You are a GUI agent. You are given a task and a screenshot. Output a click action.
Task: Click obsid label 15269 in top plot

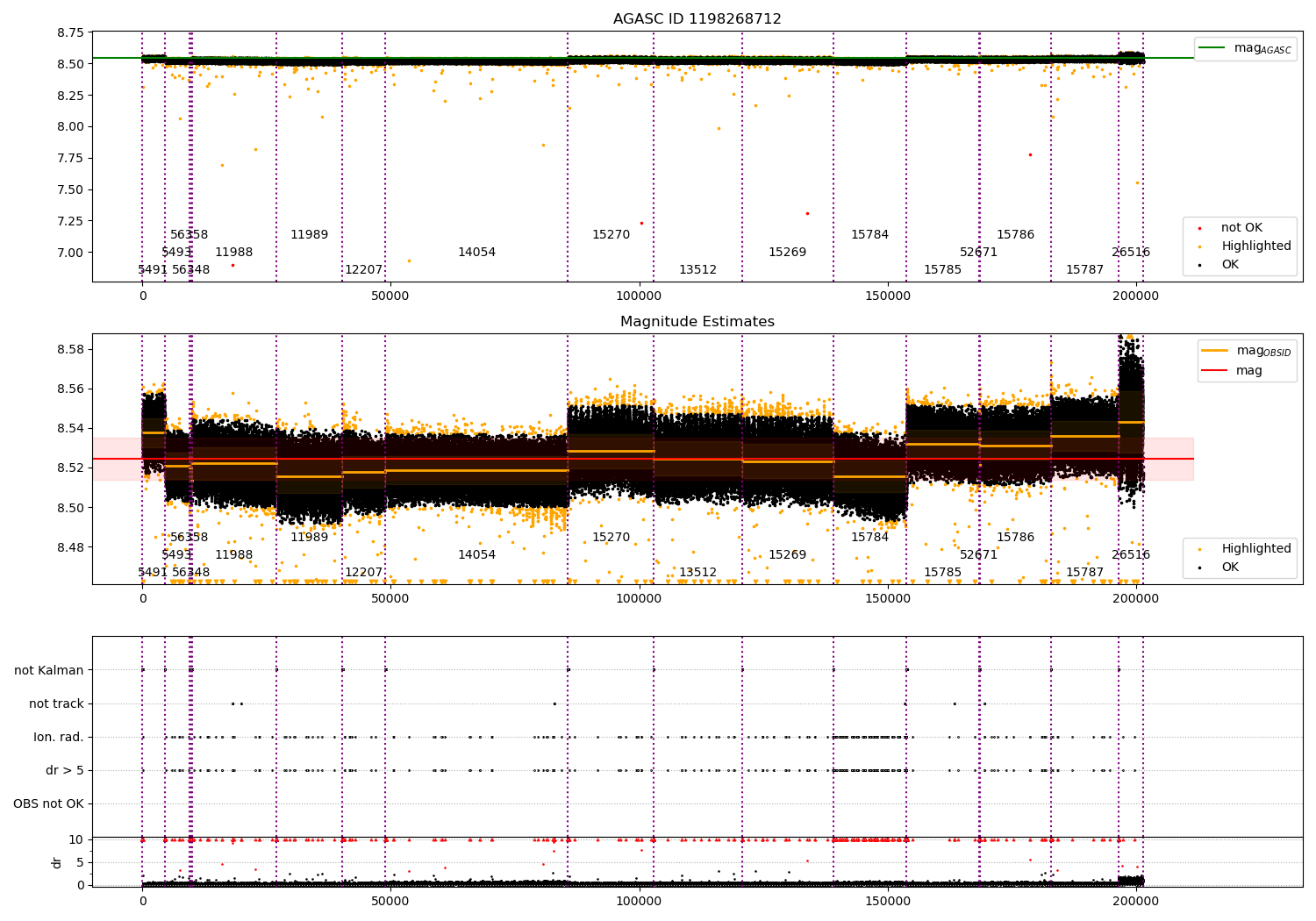click(788, 253)
